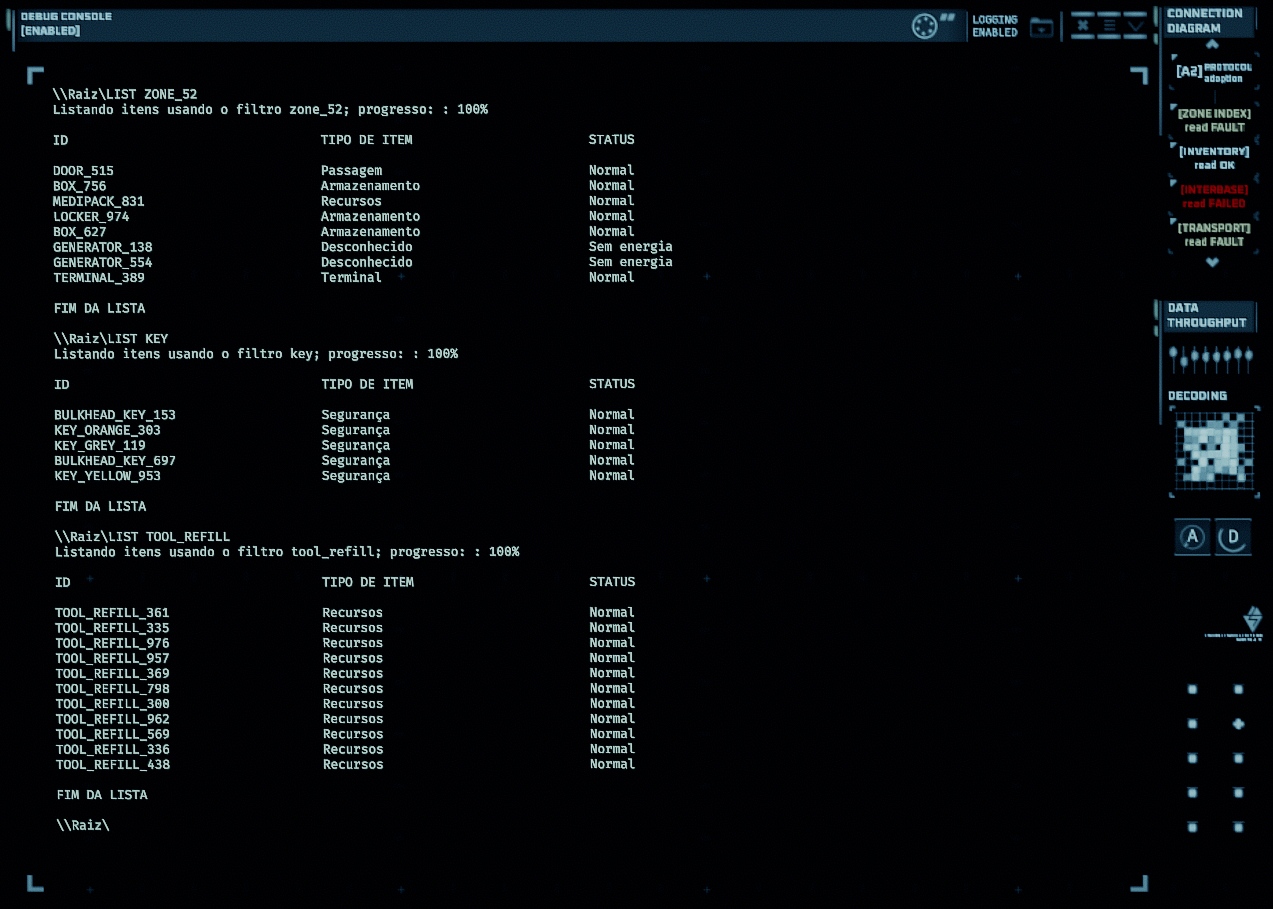1273x909 pixels.
Task: Expand connection list with bottom down chevron
Action: pos(1212,262)
